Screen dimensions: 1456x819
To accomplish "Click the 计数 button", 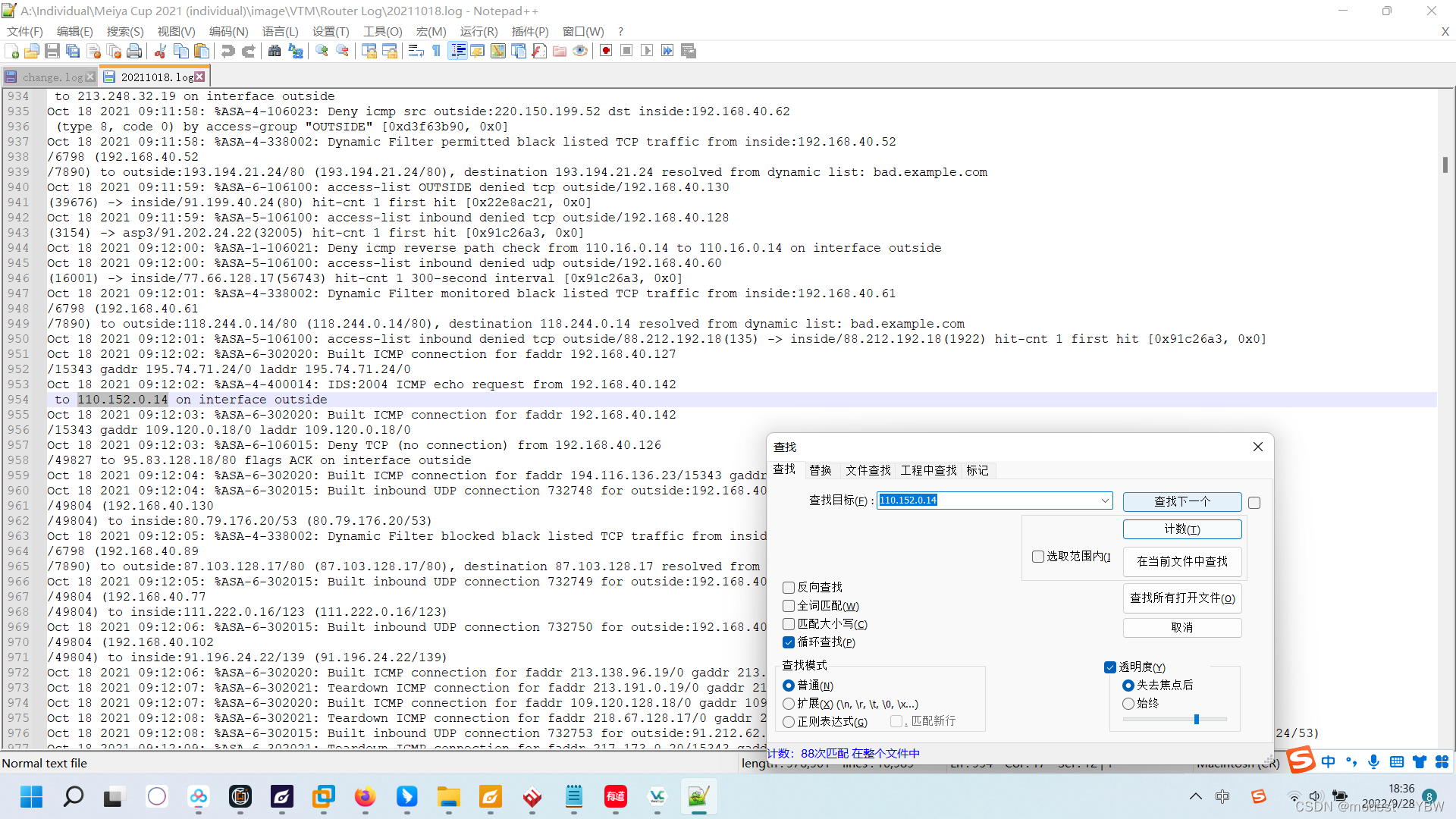I will coord(1181,529).
